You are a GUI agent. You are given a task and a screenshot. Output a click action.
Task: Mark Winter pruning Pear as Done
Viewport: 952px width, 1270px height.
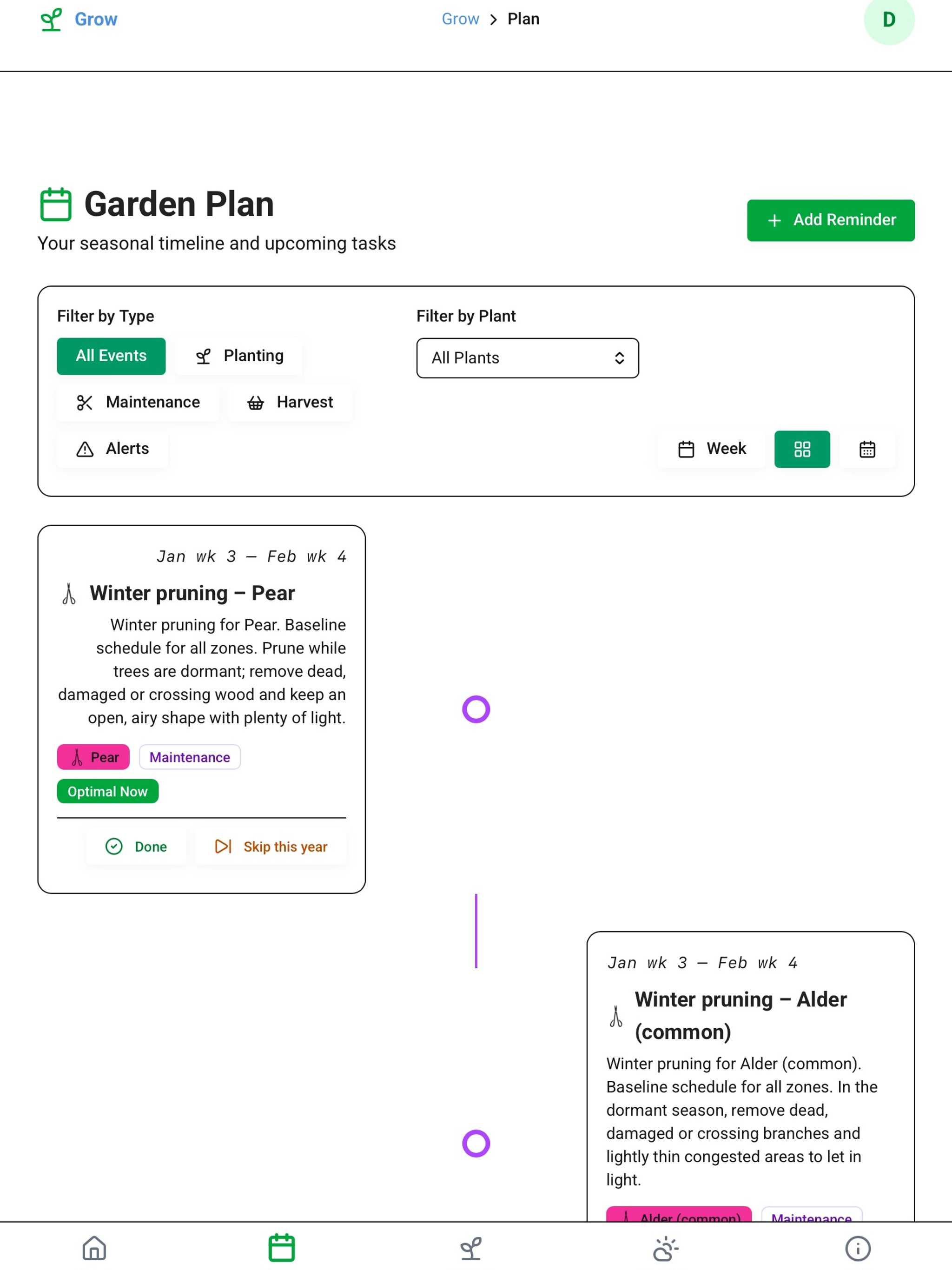click(x=136, y=847)
